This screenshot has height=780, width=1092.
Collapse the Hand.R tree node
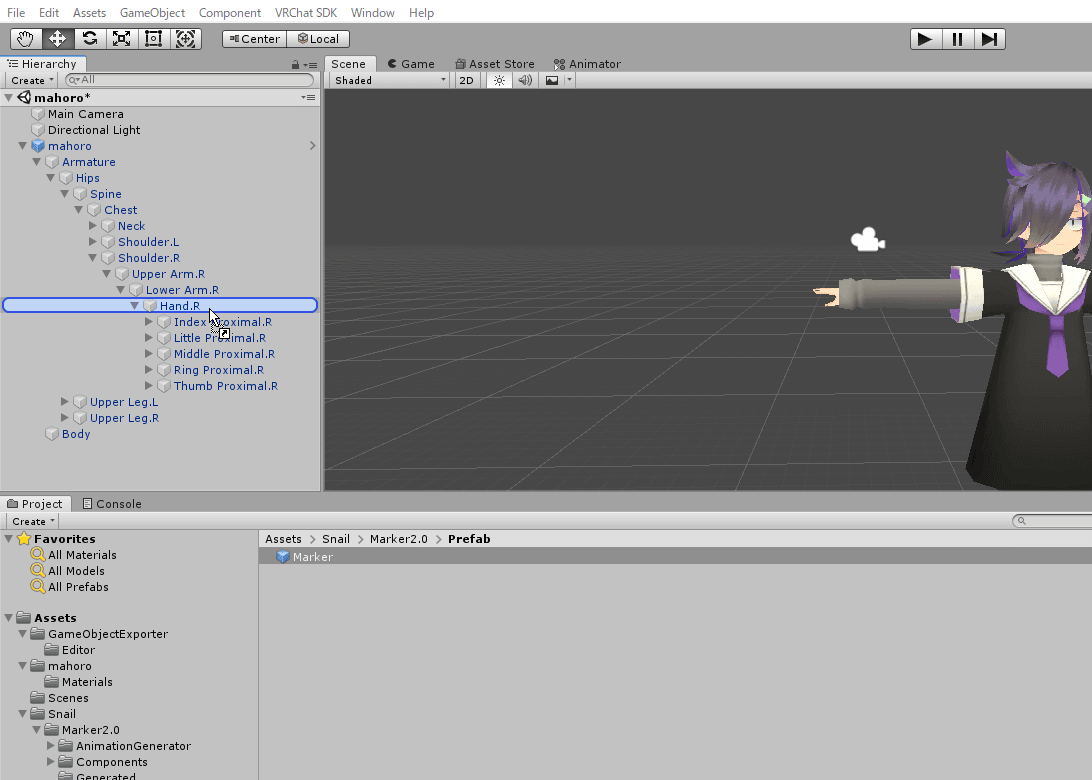(134, 306)
